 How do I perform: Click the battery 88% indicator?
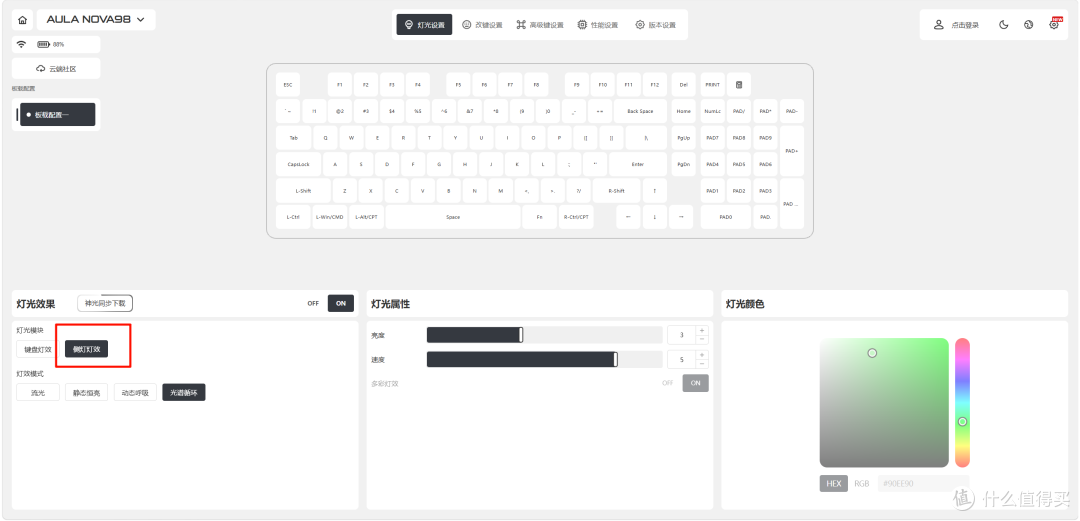pos(50,45)
